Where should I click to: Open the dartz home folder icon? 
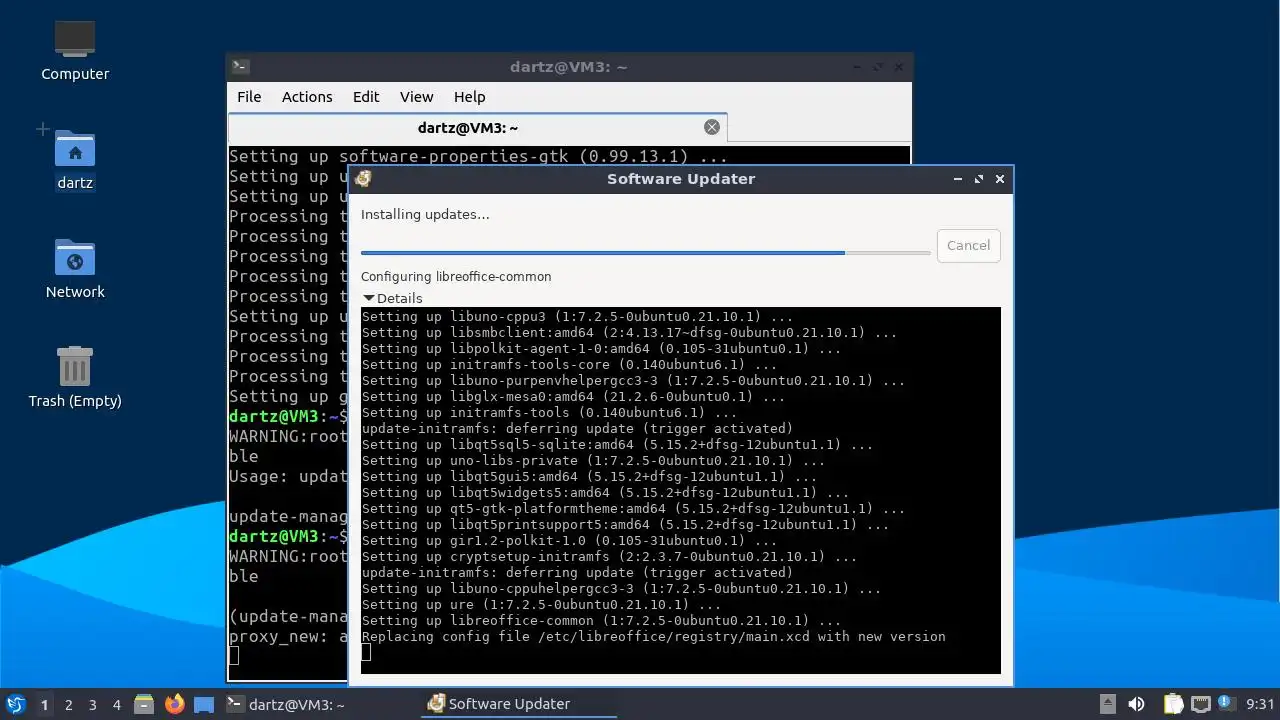pos(75,150)
